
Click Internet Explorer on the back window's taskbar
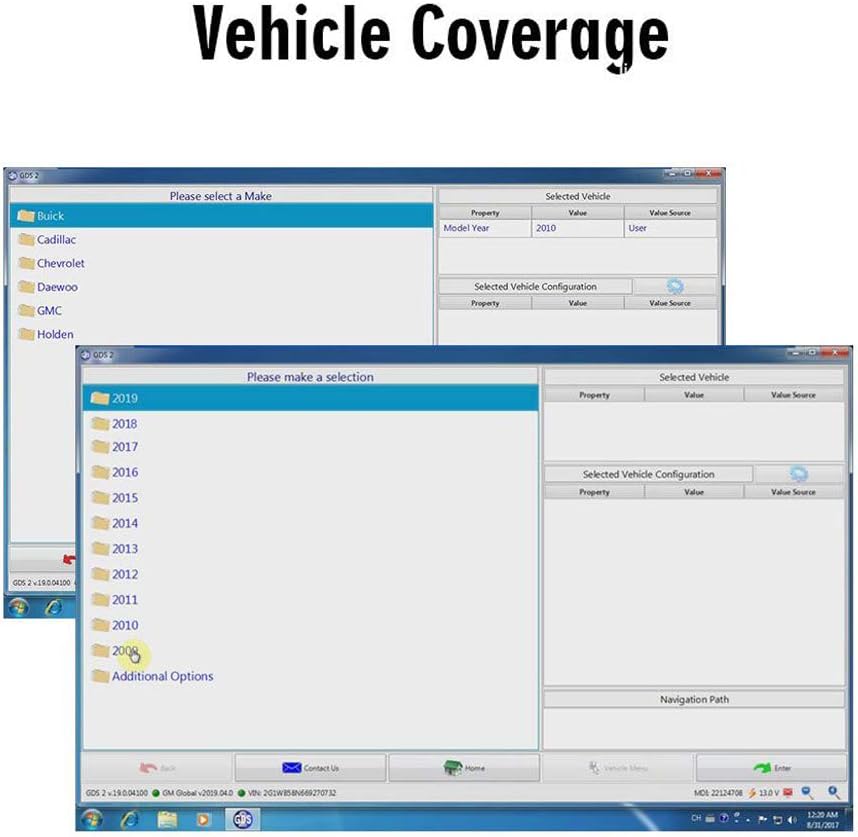tap(54, 606)
